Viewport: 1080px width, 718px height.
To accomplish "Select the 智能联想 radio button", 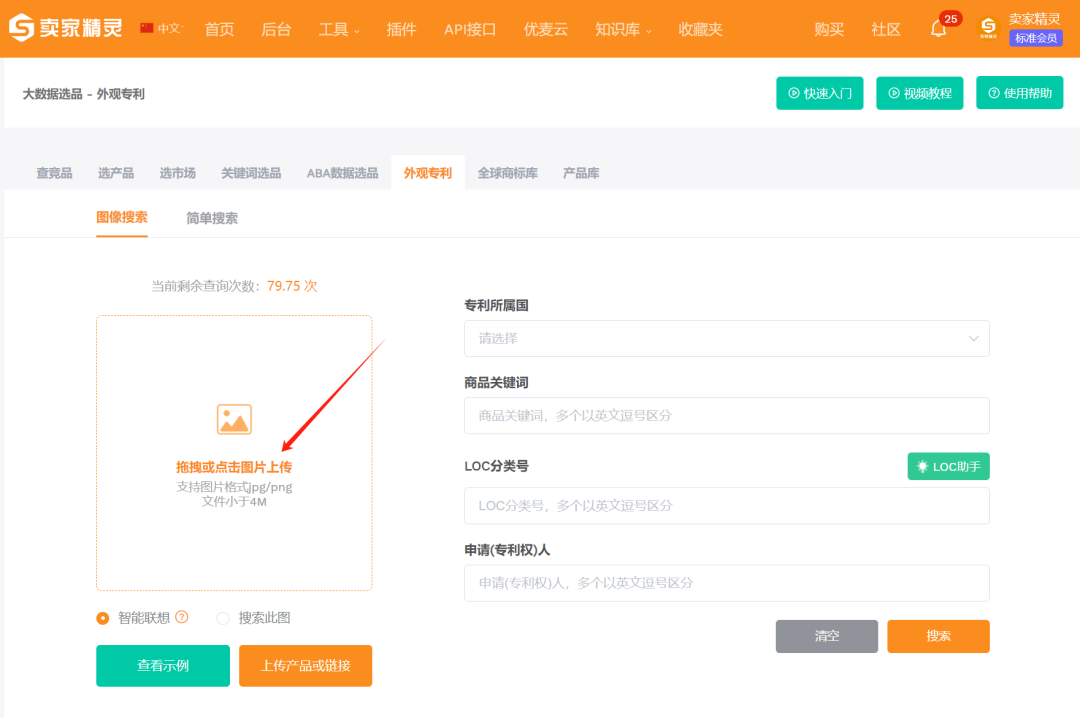I will tap(102, 618).
